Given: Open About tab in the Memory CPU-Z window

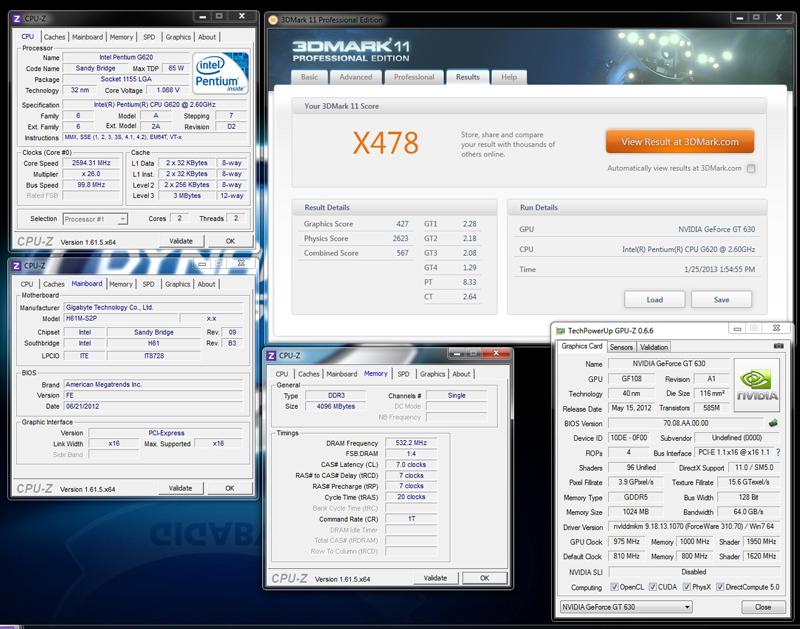Looking at the screenshot, I should [461, 374].
